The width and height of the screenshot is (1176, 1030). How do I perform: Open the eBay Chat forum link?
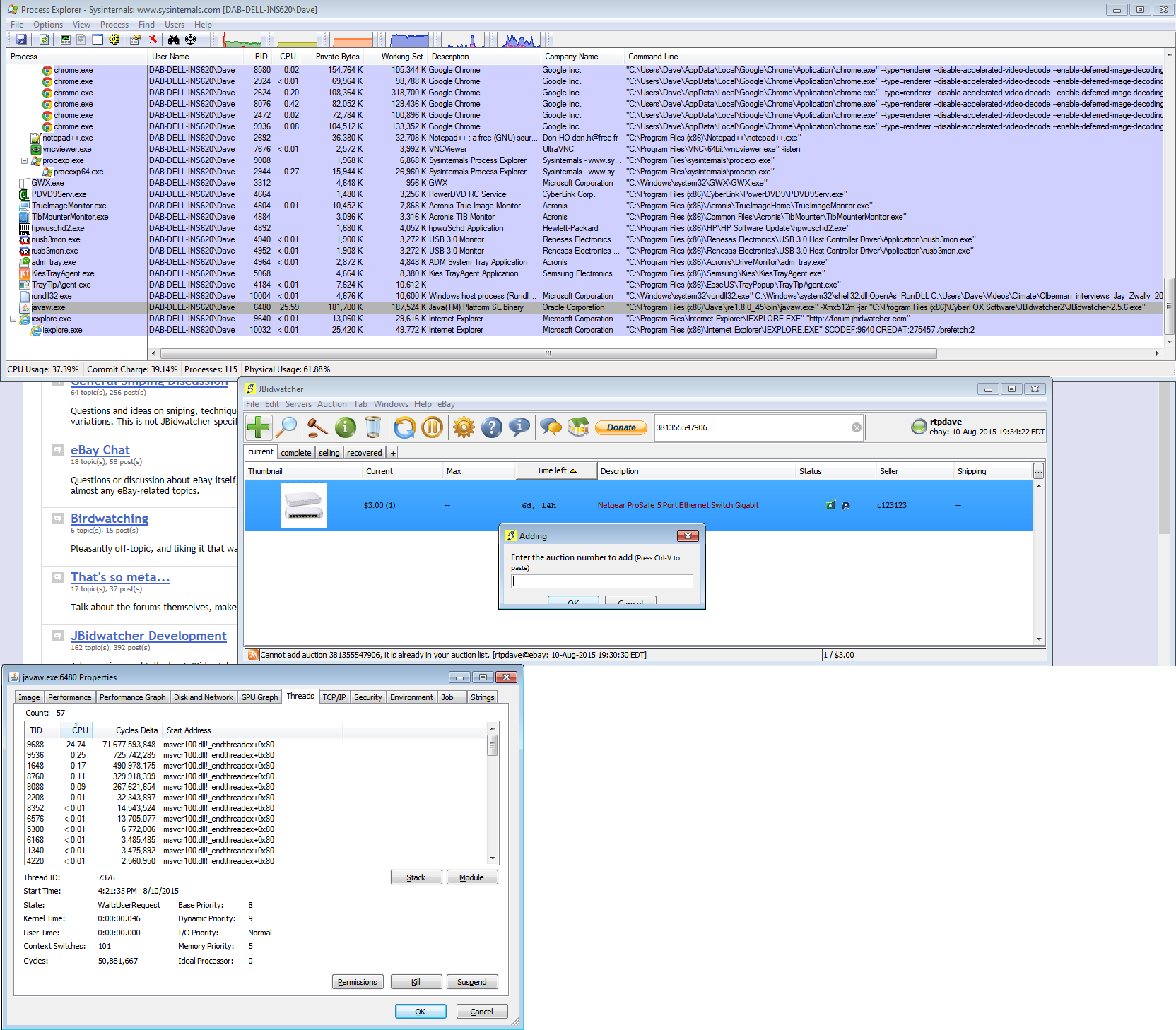click(x=100, y=450)
